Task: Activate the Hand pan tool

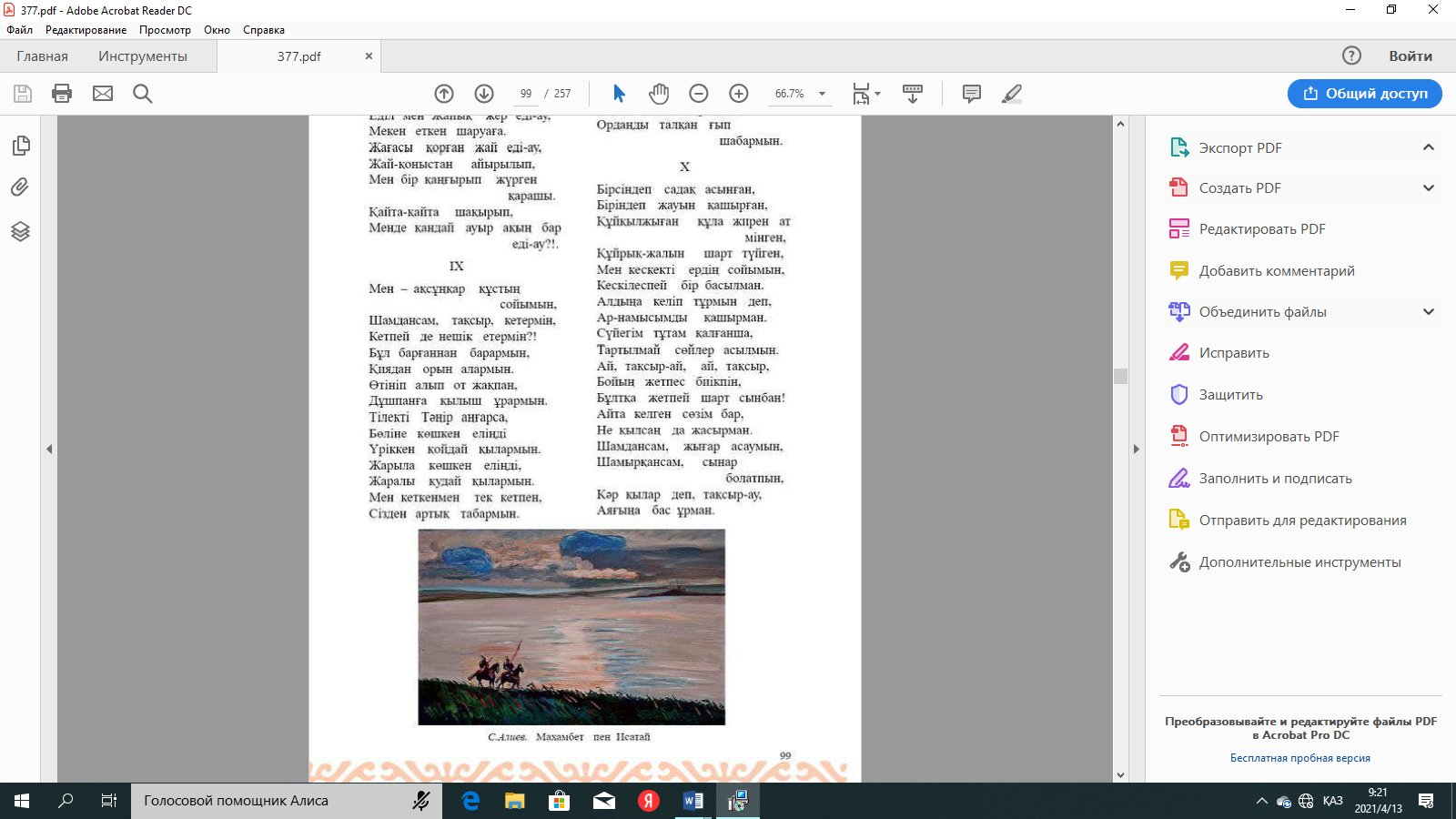Action: [659, 94]
